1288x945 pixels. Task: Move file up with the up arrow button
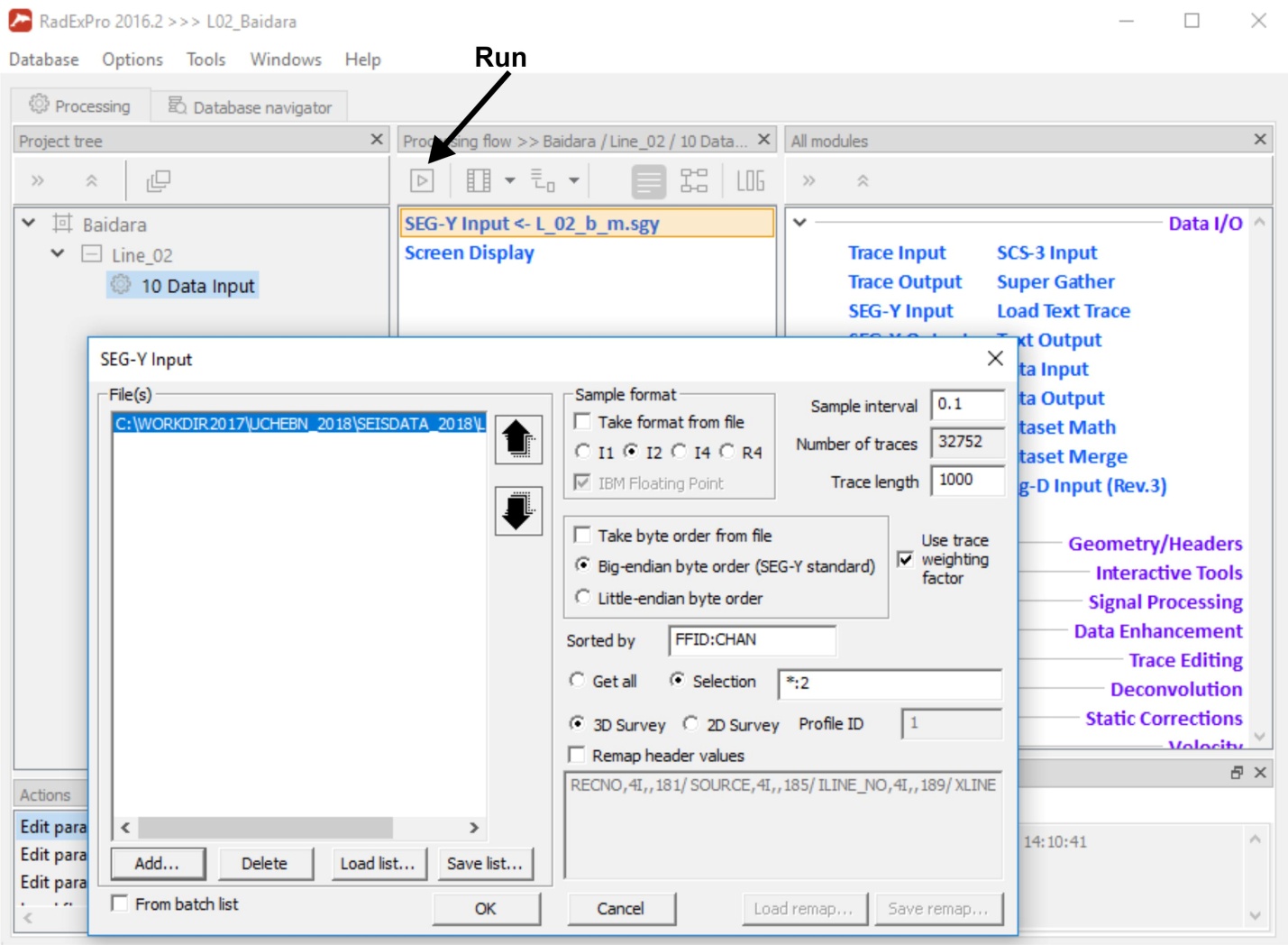pyautogui.click(x=518, y=440)
